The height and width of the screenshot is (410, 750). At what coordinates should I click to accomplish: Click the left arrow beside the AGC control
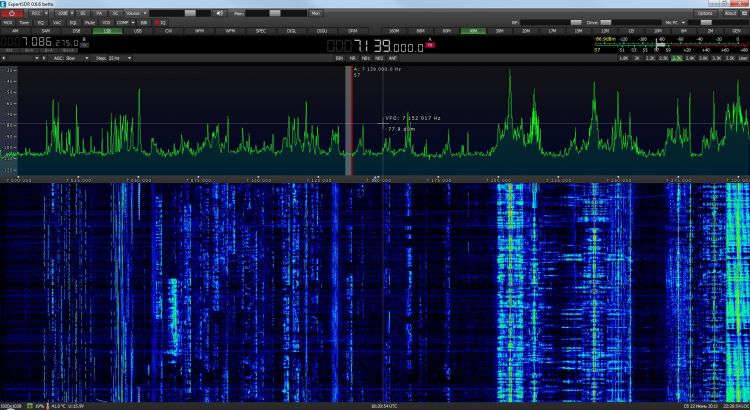tap(4, 58)
